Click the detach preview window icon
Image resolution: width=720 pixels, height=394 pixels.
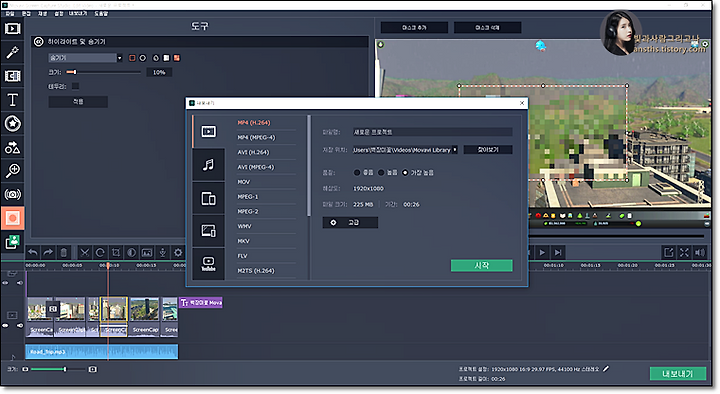point(669,252)
